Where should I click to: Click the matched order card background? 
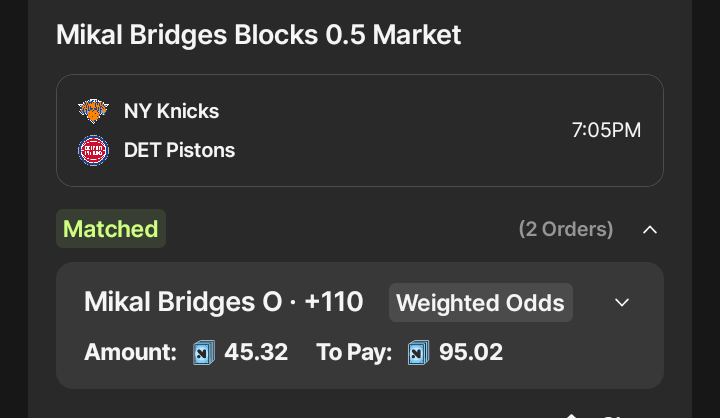[360, 326]
